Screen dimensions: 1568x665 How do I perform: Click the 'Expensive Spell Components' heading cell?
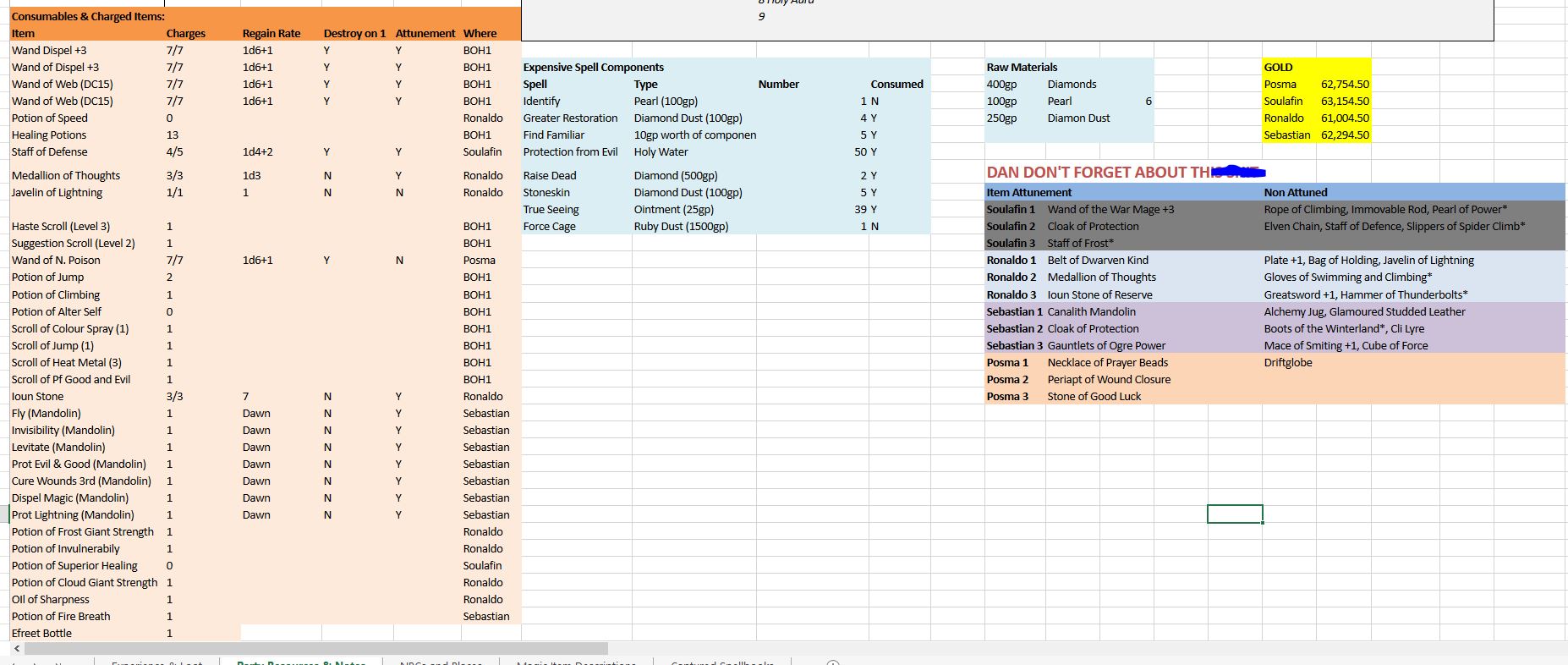point(594,67)
